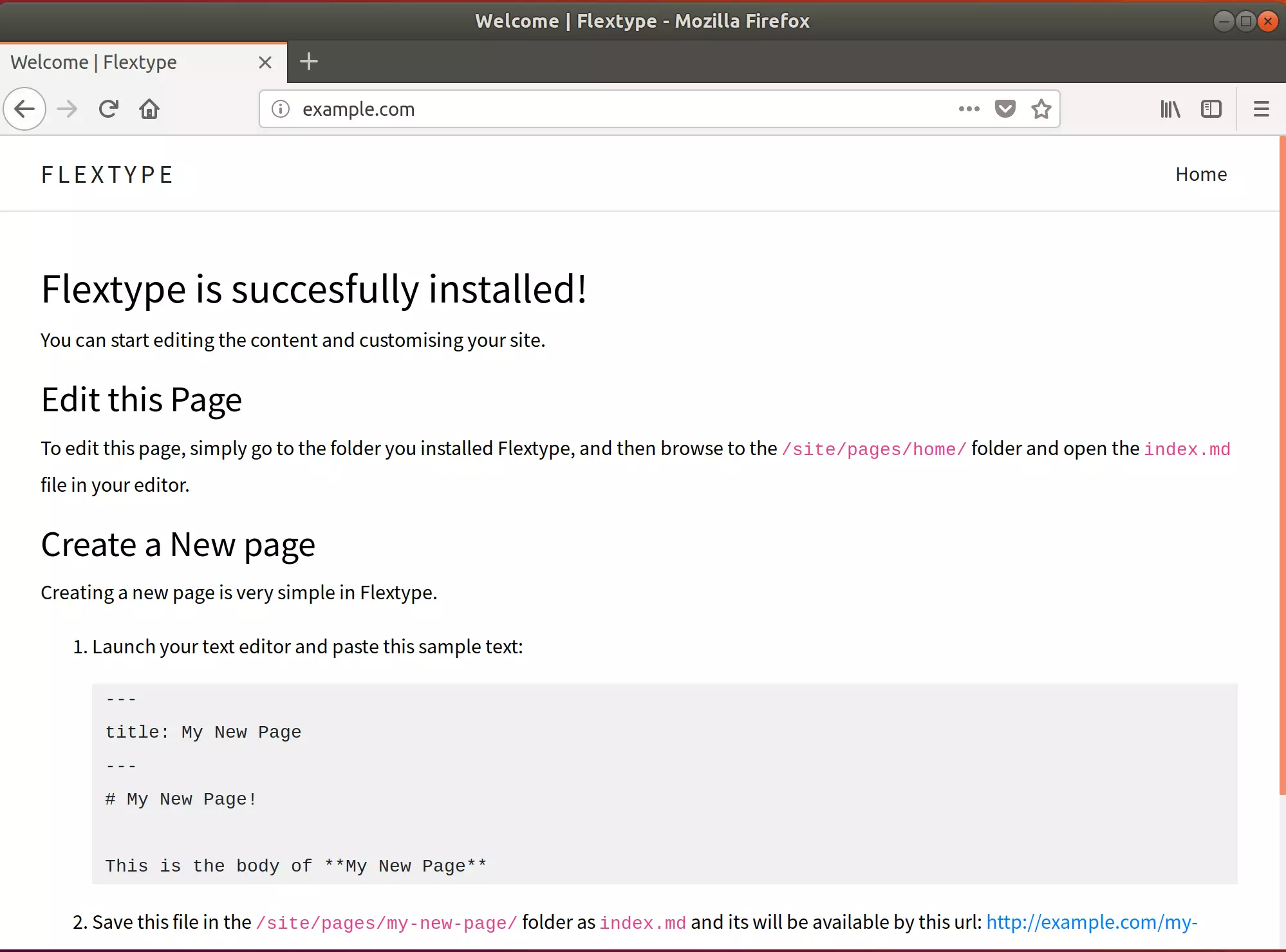Select the Welcome Flextype browser tab
1286x952 pixels.
coord(130,62)
